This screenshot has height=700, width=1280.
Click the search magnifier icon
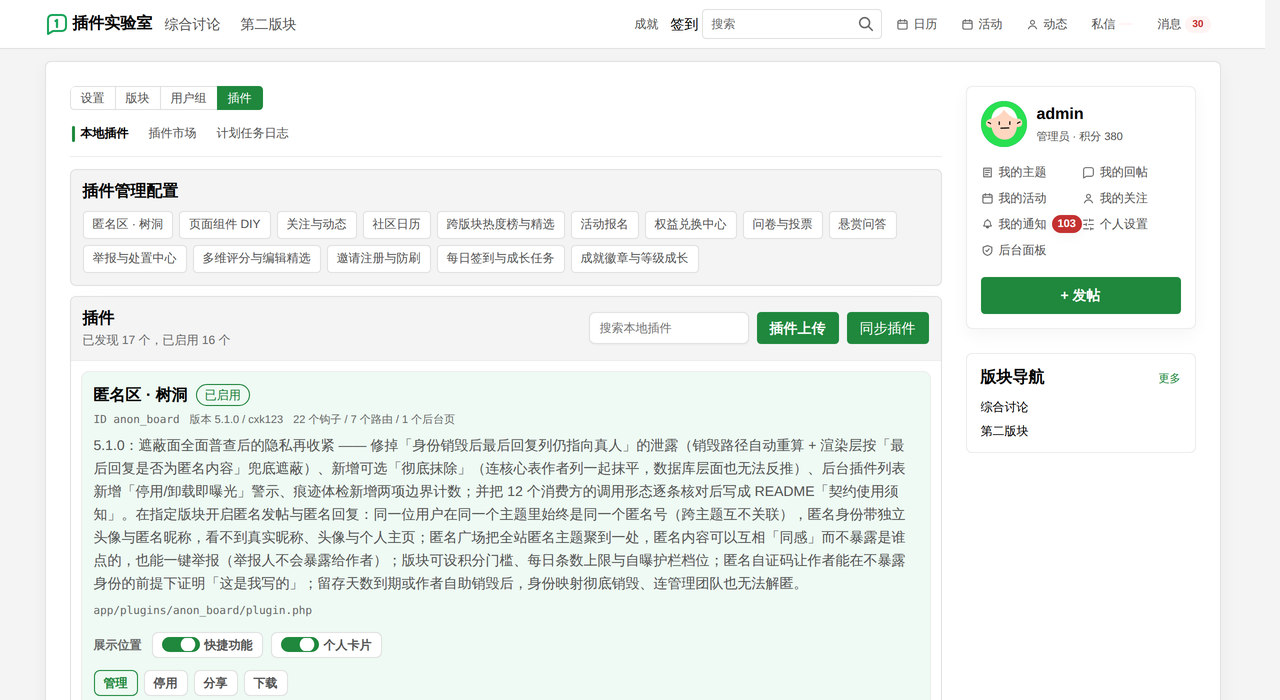tap(866, 24)
